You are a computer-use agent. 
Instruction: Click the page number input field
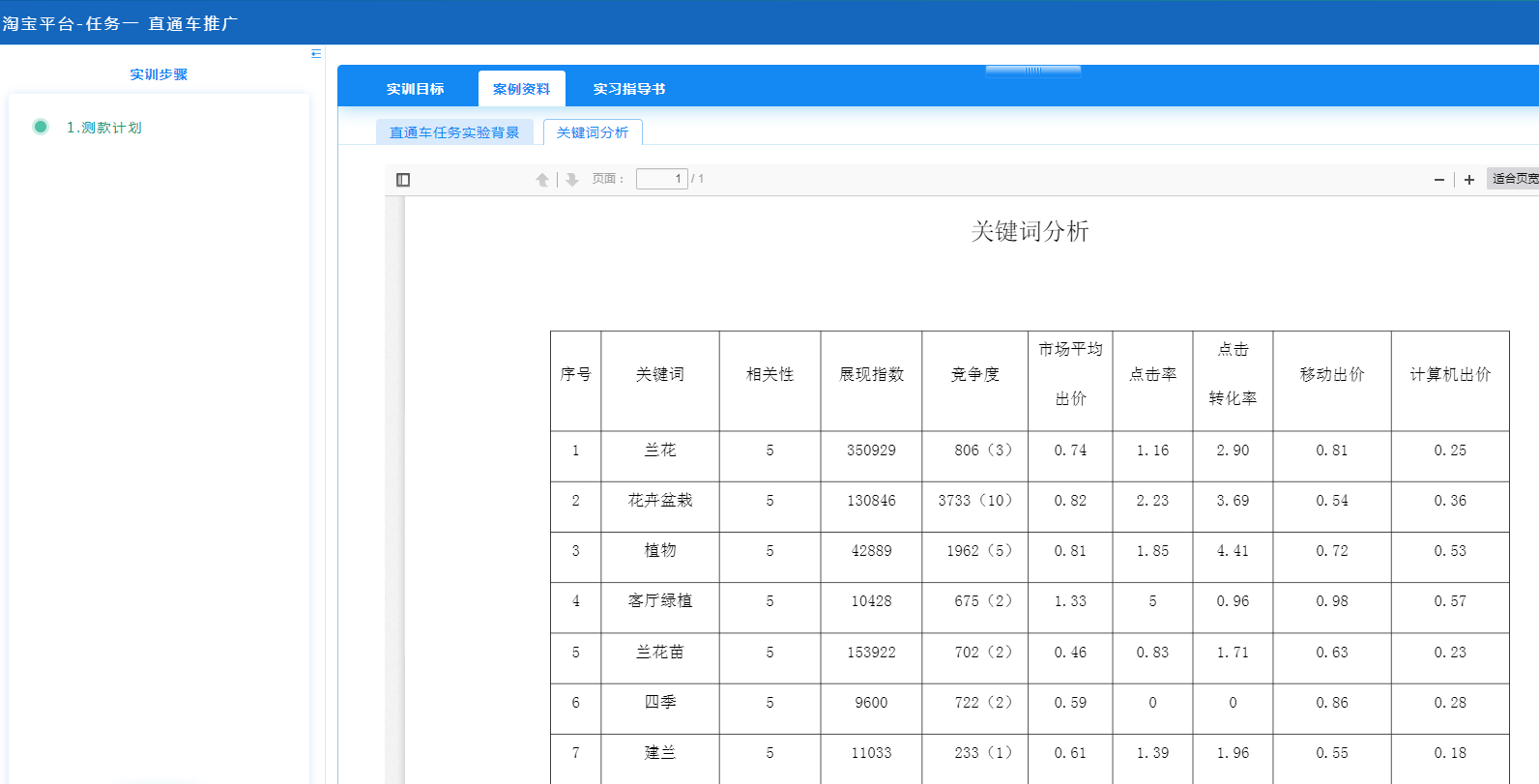click(x=661, y=179)
